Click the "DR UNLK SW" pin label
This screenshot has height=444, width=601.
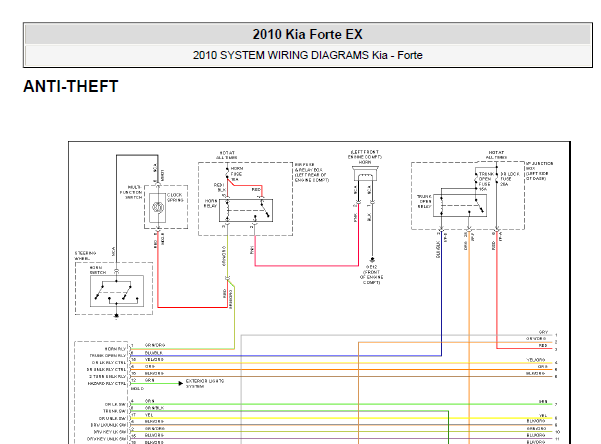click(x=112, y=418)
